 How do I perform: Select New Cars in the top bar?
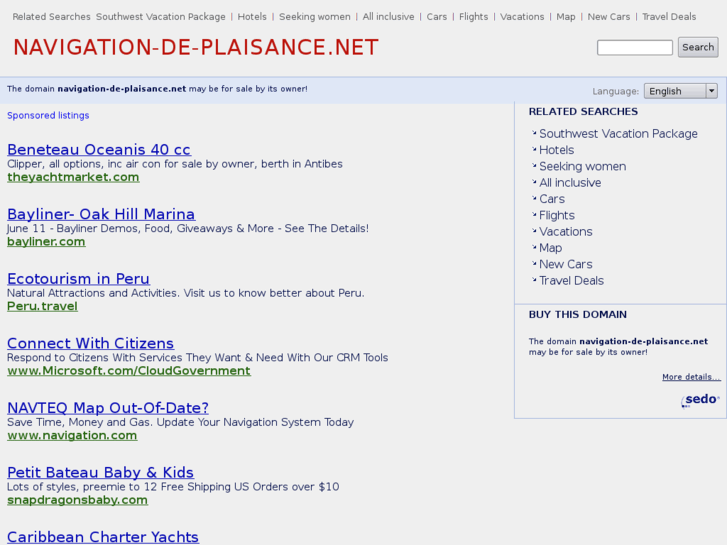(x=608, y=17)
